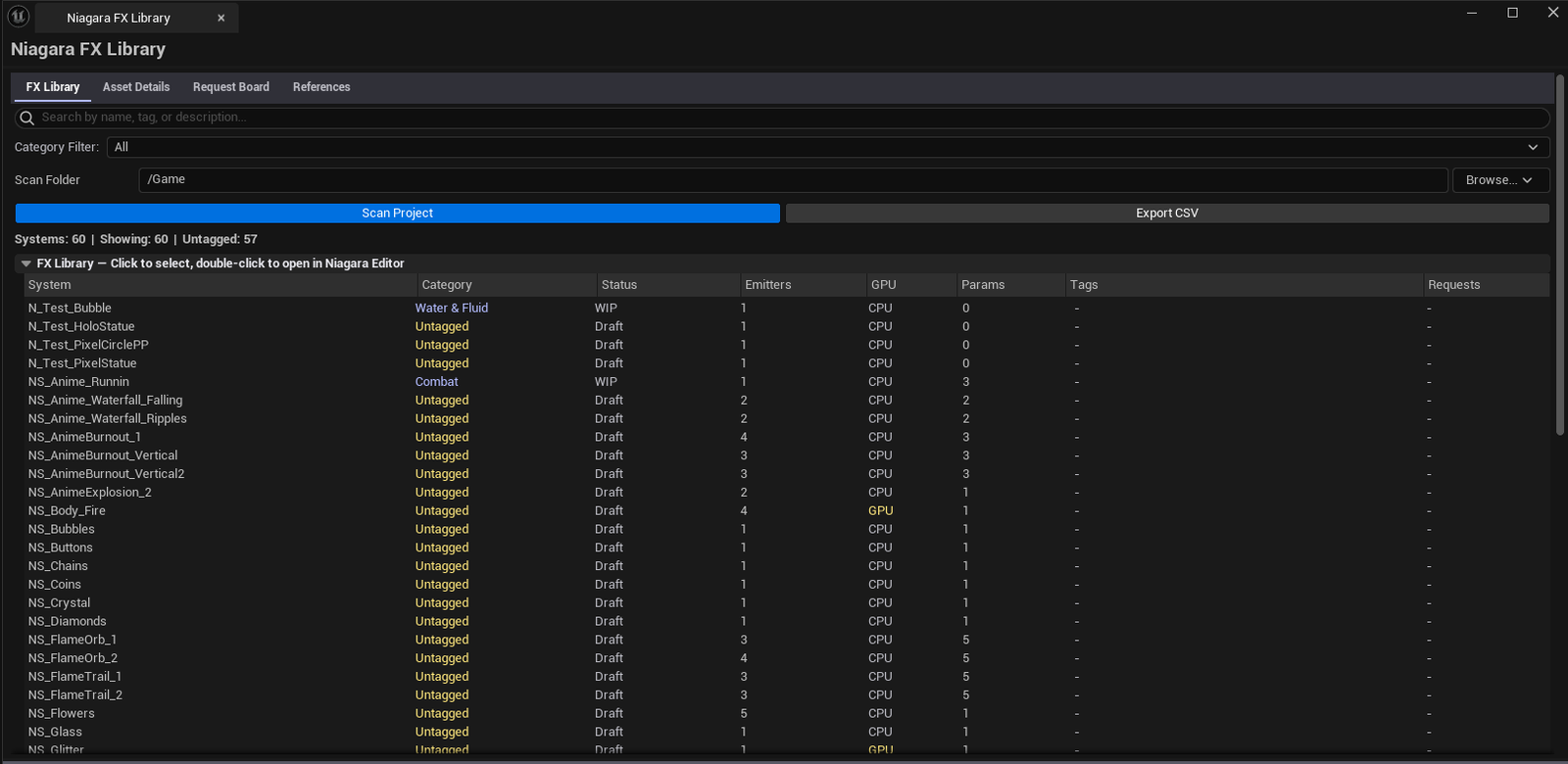Select the N_Test_HoloStatue system
The image size is (1568, 764).
(x=787, y=326)
